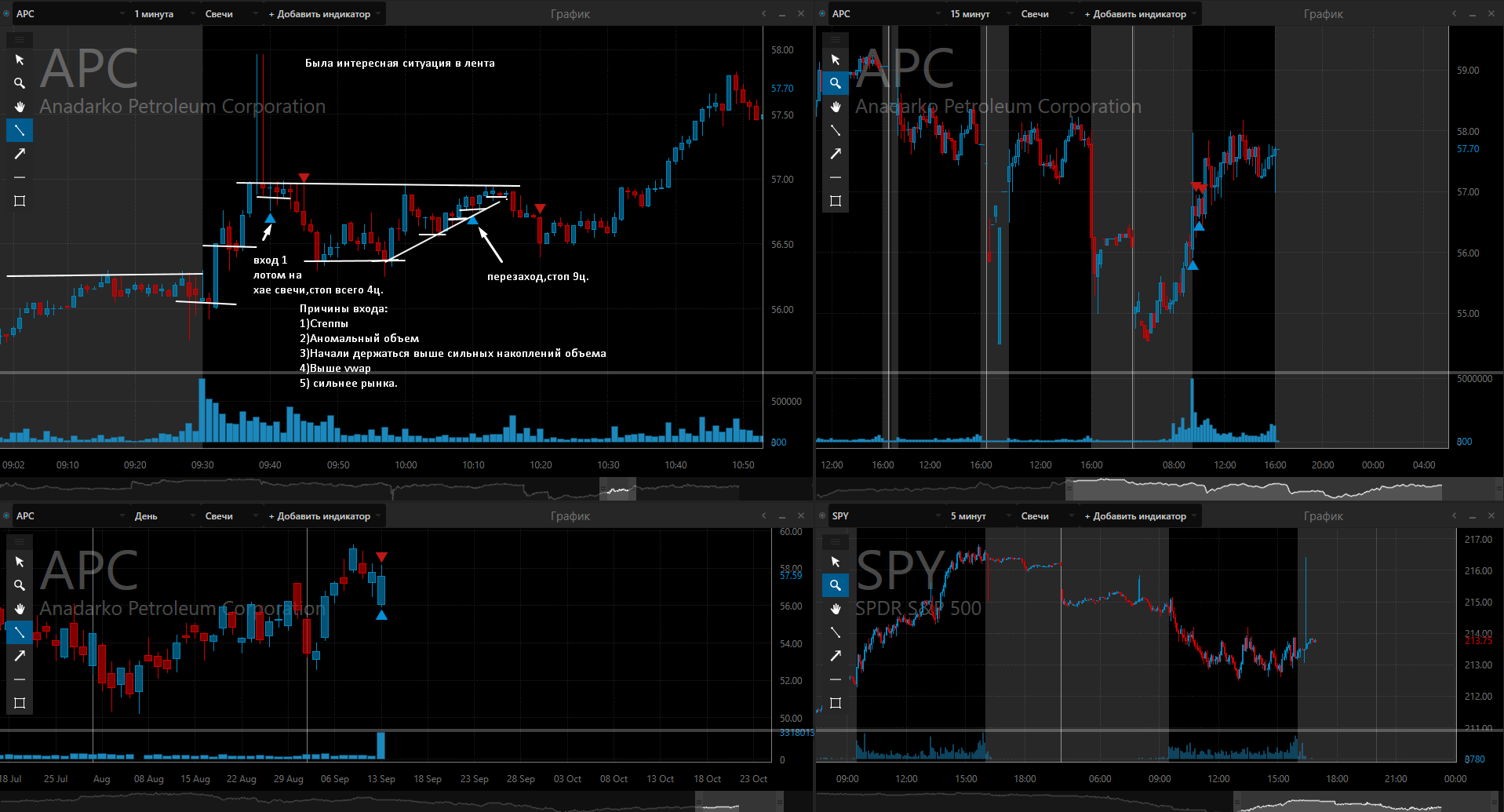The image size is (1504, 812).
Task: Select zoom tool in APC 15-minute chart
Action: coord(836,83)
